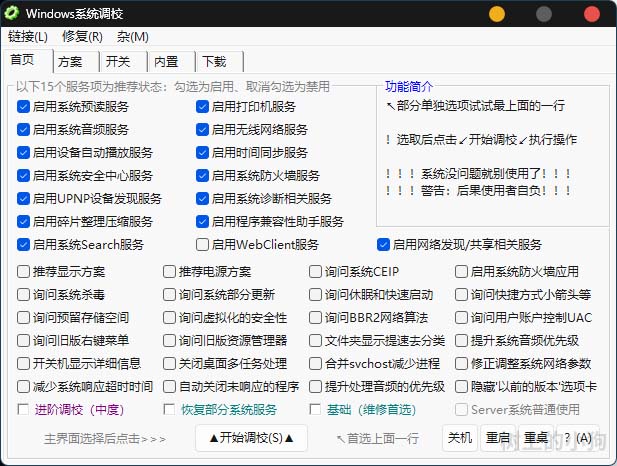Check 提升处理音频的优先级
Viewport: 617px width, 466px height.
(x=315, y=386)
